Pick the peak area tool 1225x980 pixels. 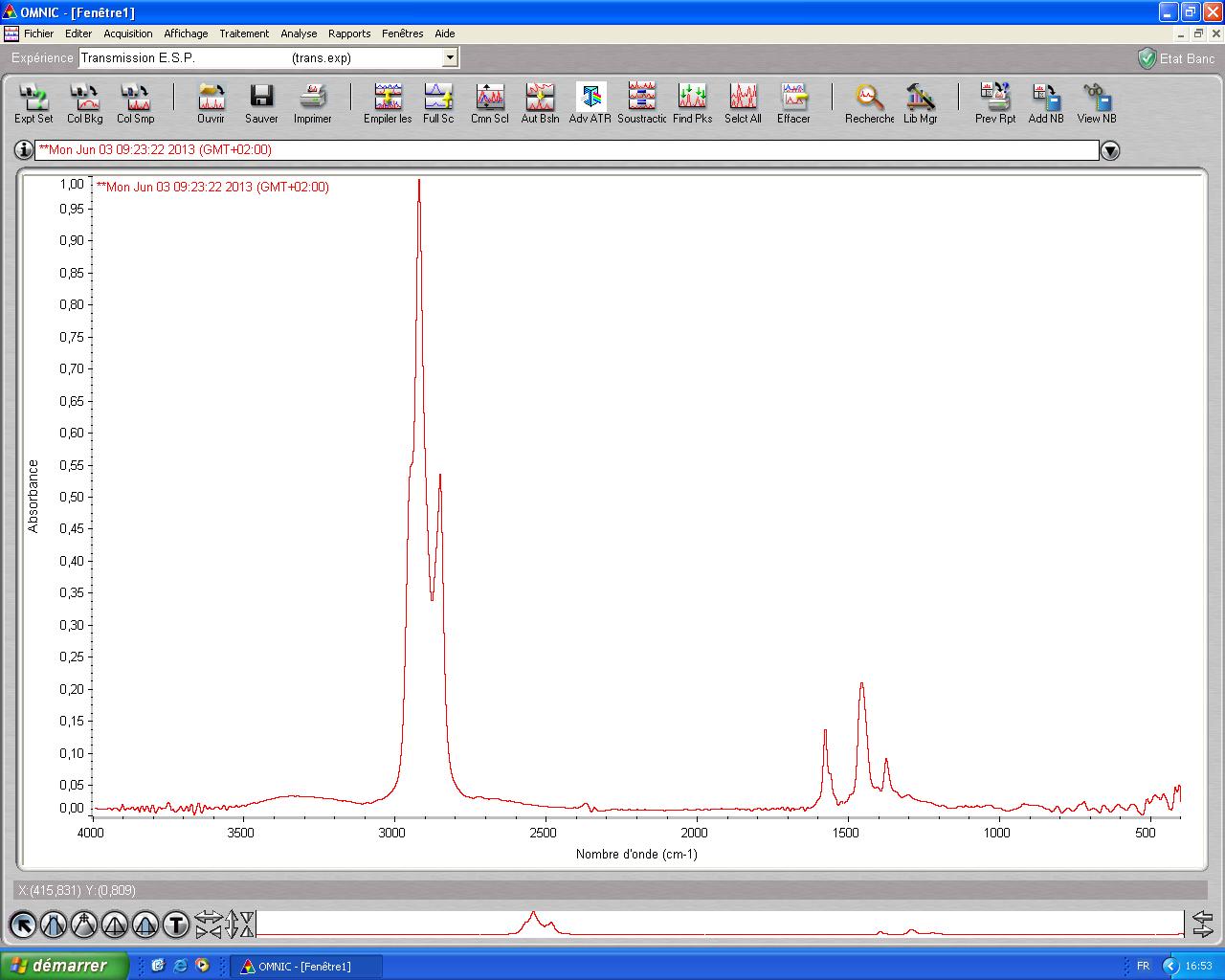point(145,924)
